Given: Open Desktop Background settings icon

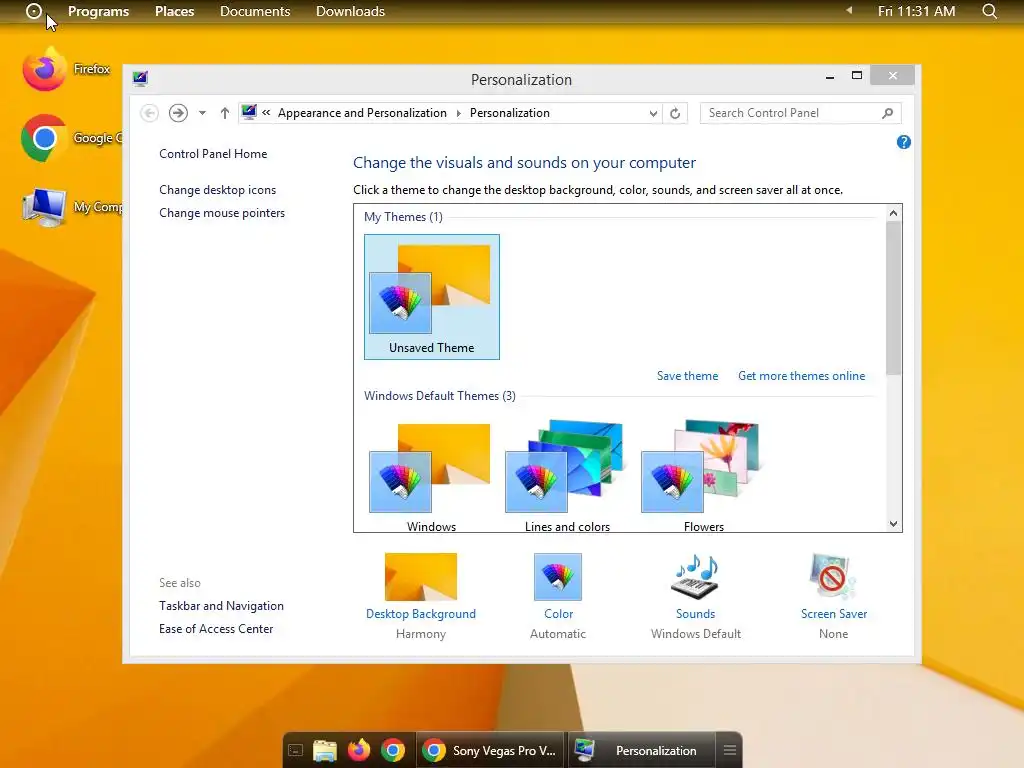Looking at the screenshot, I should click(421, 577).
